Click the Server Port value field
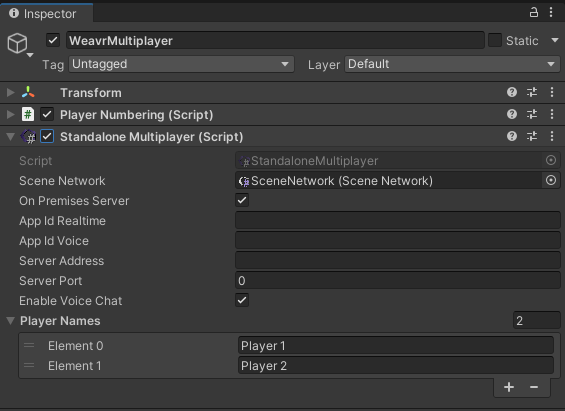This screenshot has width=565, height=411. (398, 280)
